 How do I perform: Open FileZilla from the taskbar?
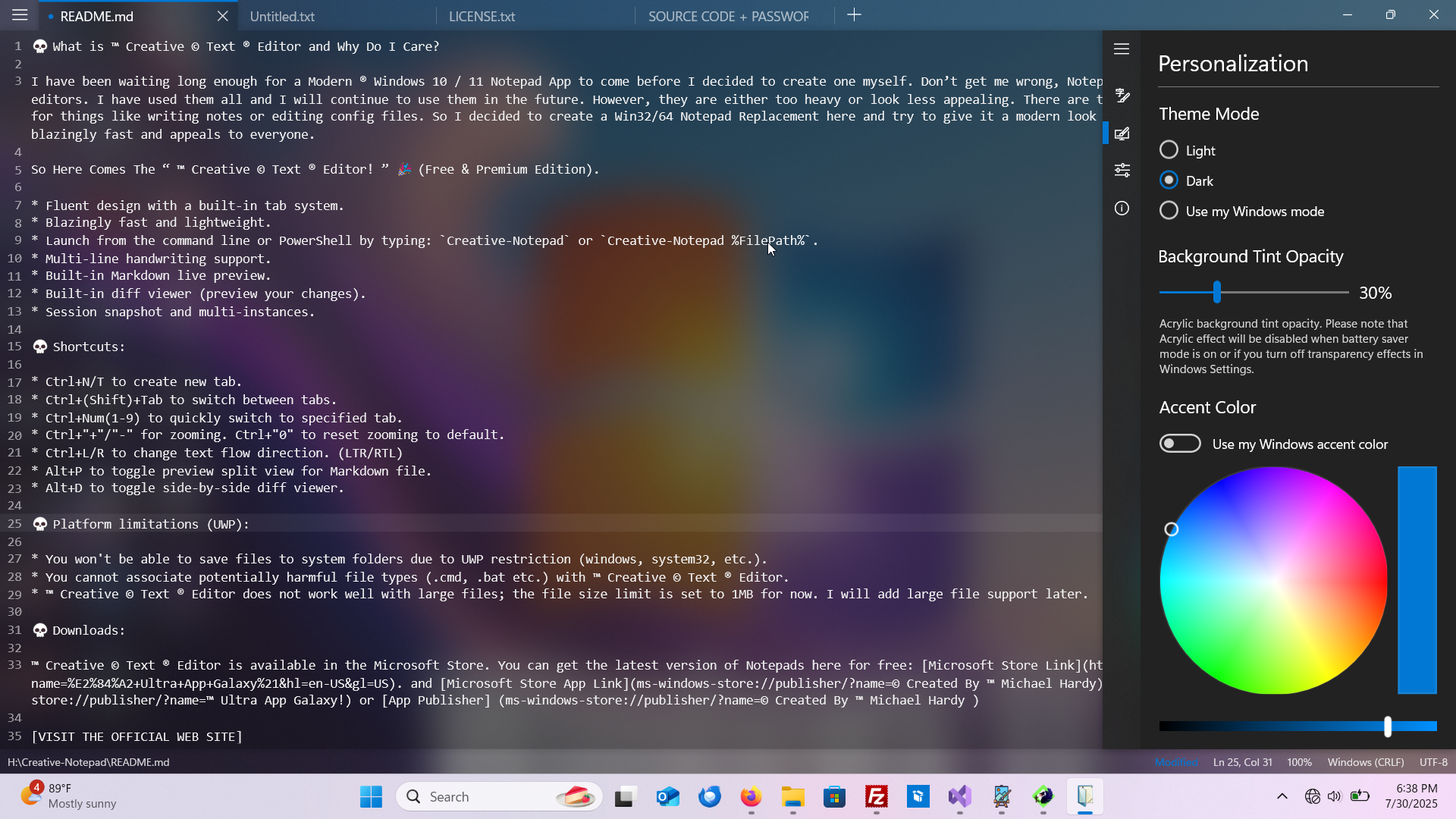click(x=877, y=796)
